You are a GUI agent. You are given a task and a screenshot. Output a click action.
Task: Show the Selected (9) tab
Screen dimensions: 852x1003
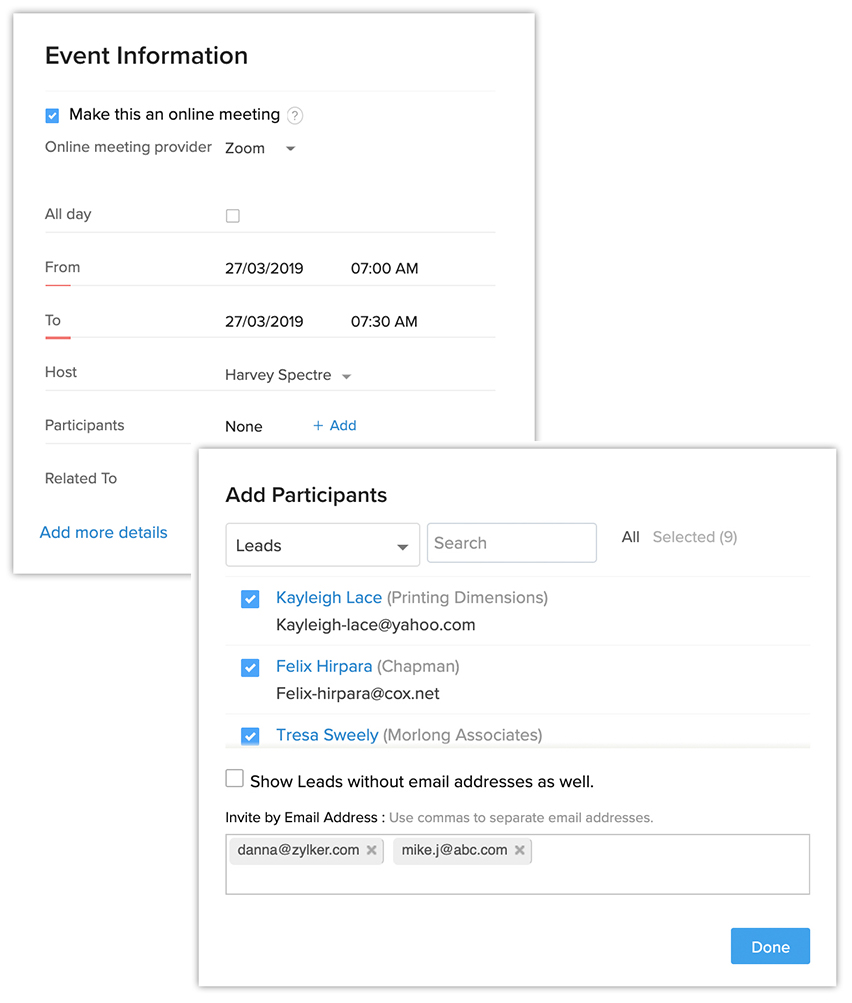[x=695, y=537]
